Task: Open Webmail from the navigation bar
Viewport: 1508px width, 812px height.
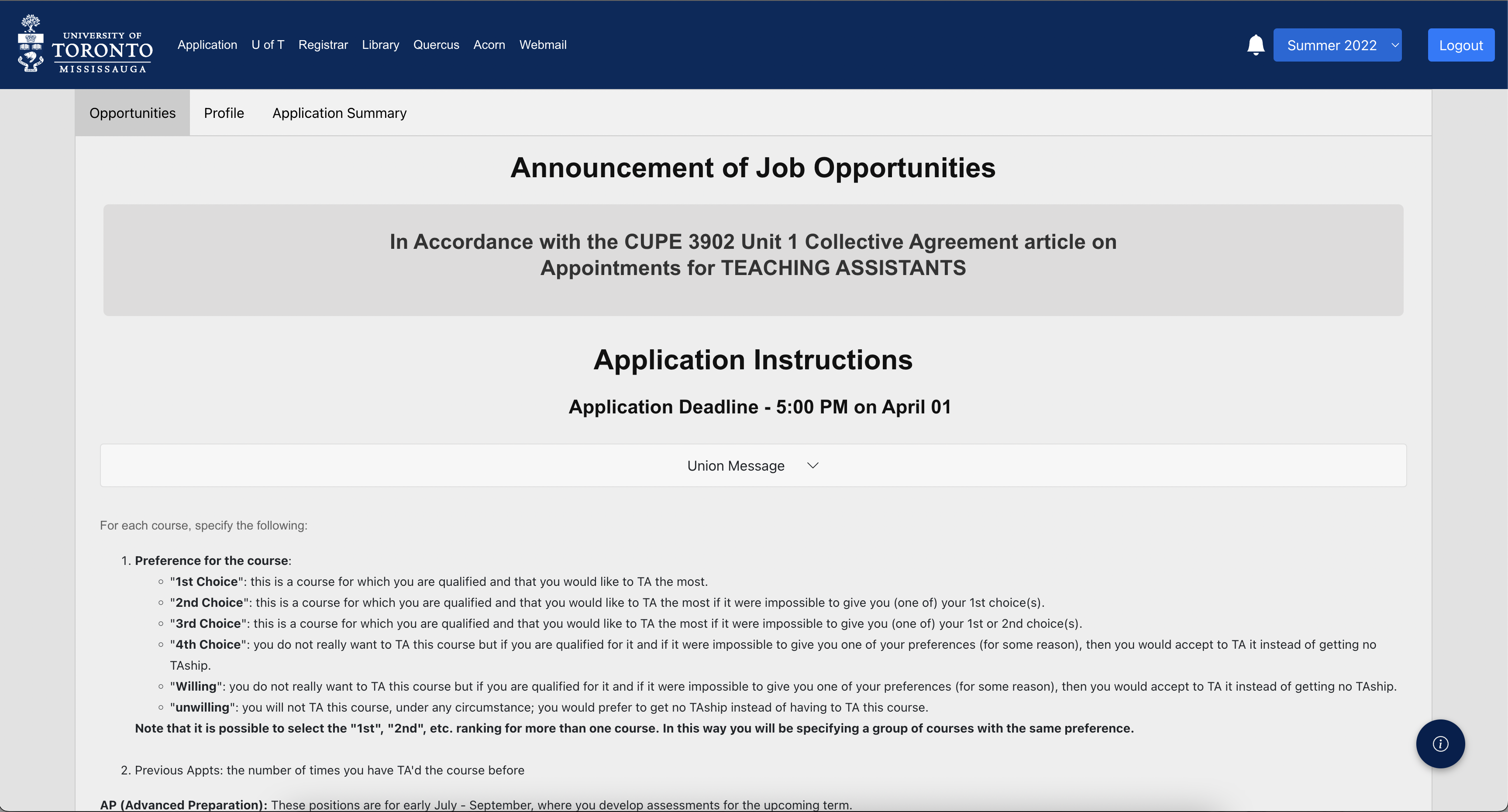Action: click(543, 45)
